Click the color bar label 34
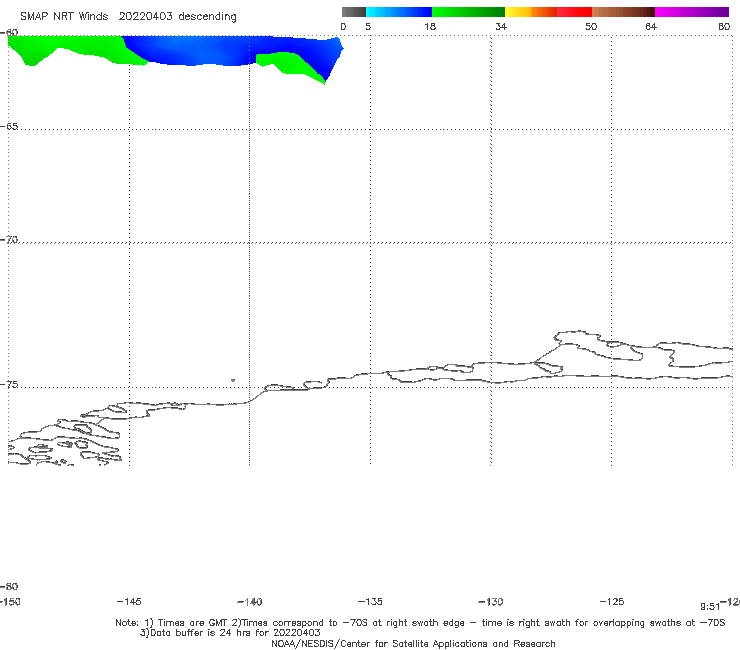This screenshot has height=650, width=740. (x=501, y=26)
